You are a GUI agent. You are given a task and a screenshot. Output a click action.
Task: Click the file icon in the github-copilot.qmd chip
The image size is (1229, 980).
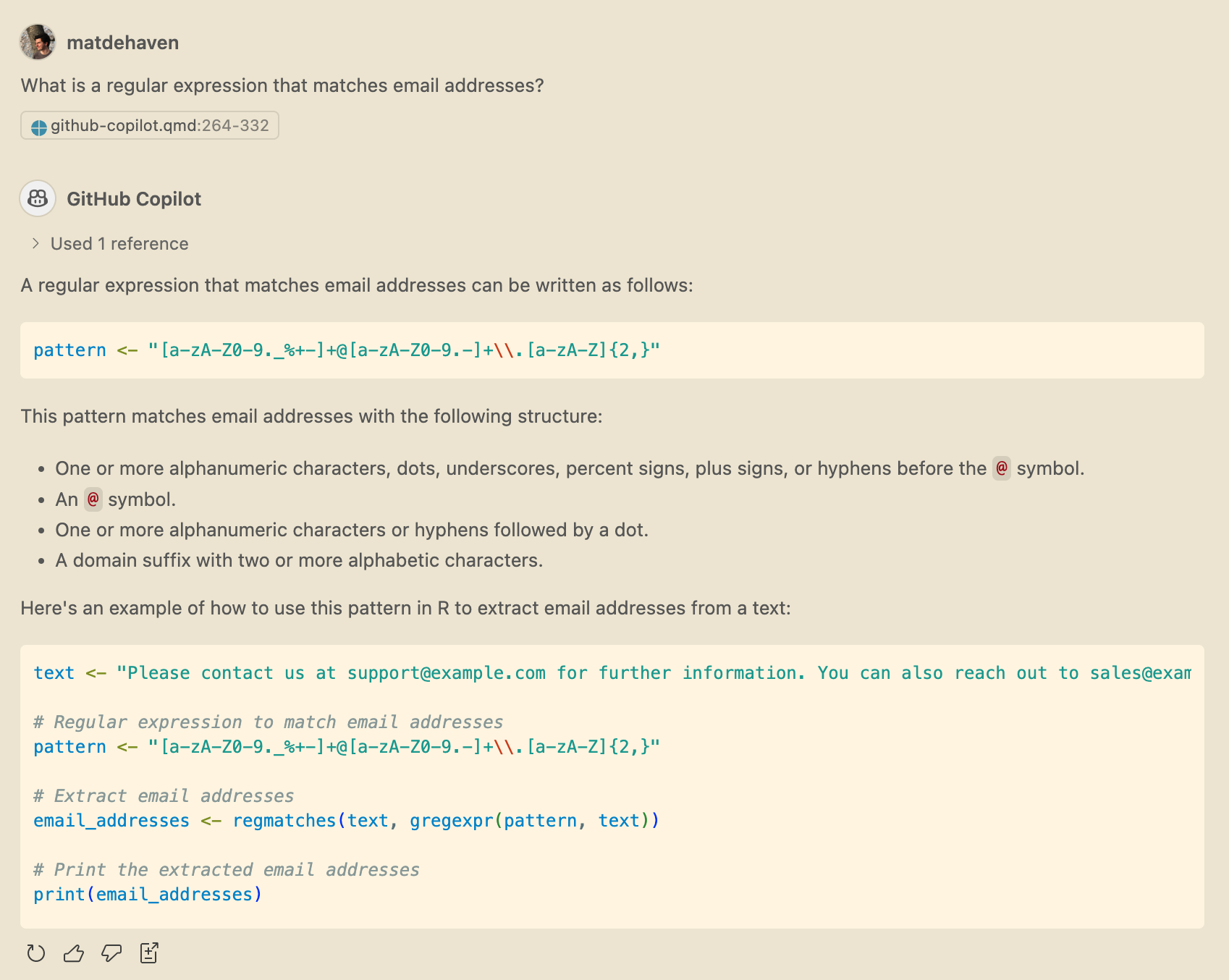[39, 127]
